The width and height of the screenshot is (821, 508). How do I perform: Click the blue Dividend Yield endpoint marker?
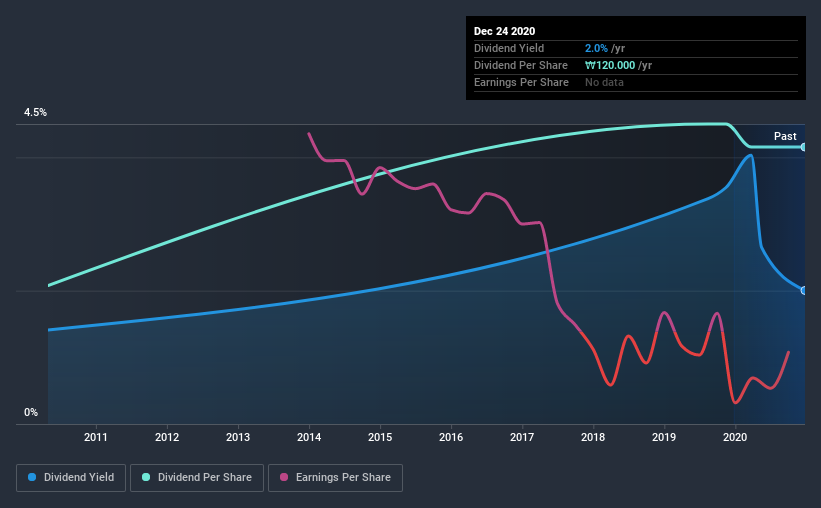[804, 291]
